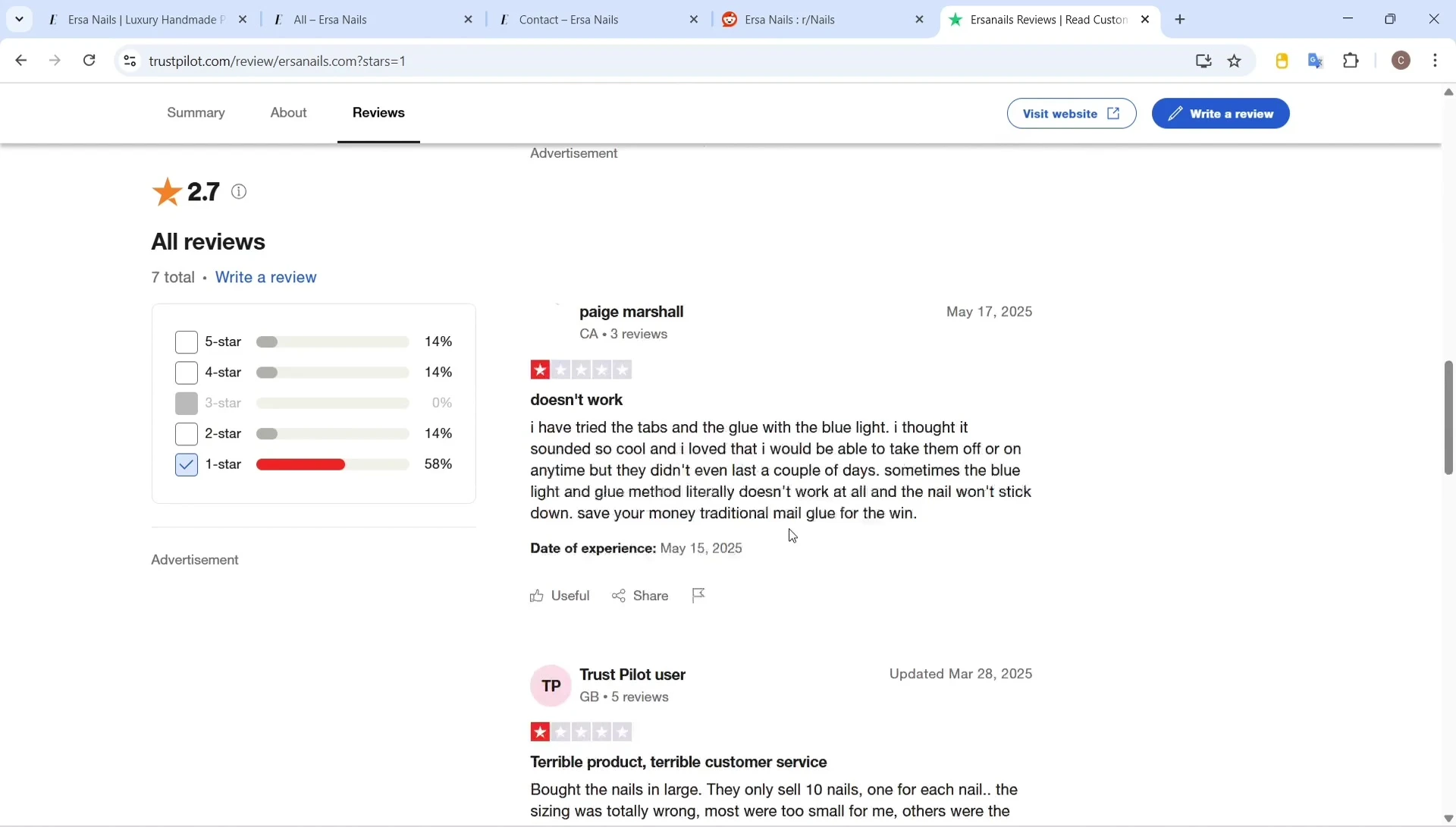The width and height of the screenshot is (1456, 827).
Task: Reload the Trustpilot page
Action: 89,61
